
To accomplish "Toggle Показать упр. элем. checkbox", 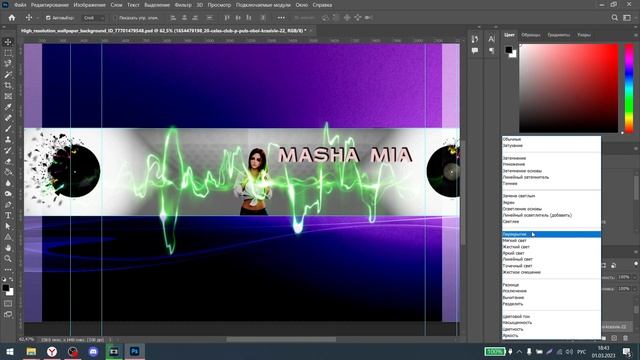I will (x=115, y=18).
